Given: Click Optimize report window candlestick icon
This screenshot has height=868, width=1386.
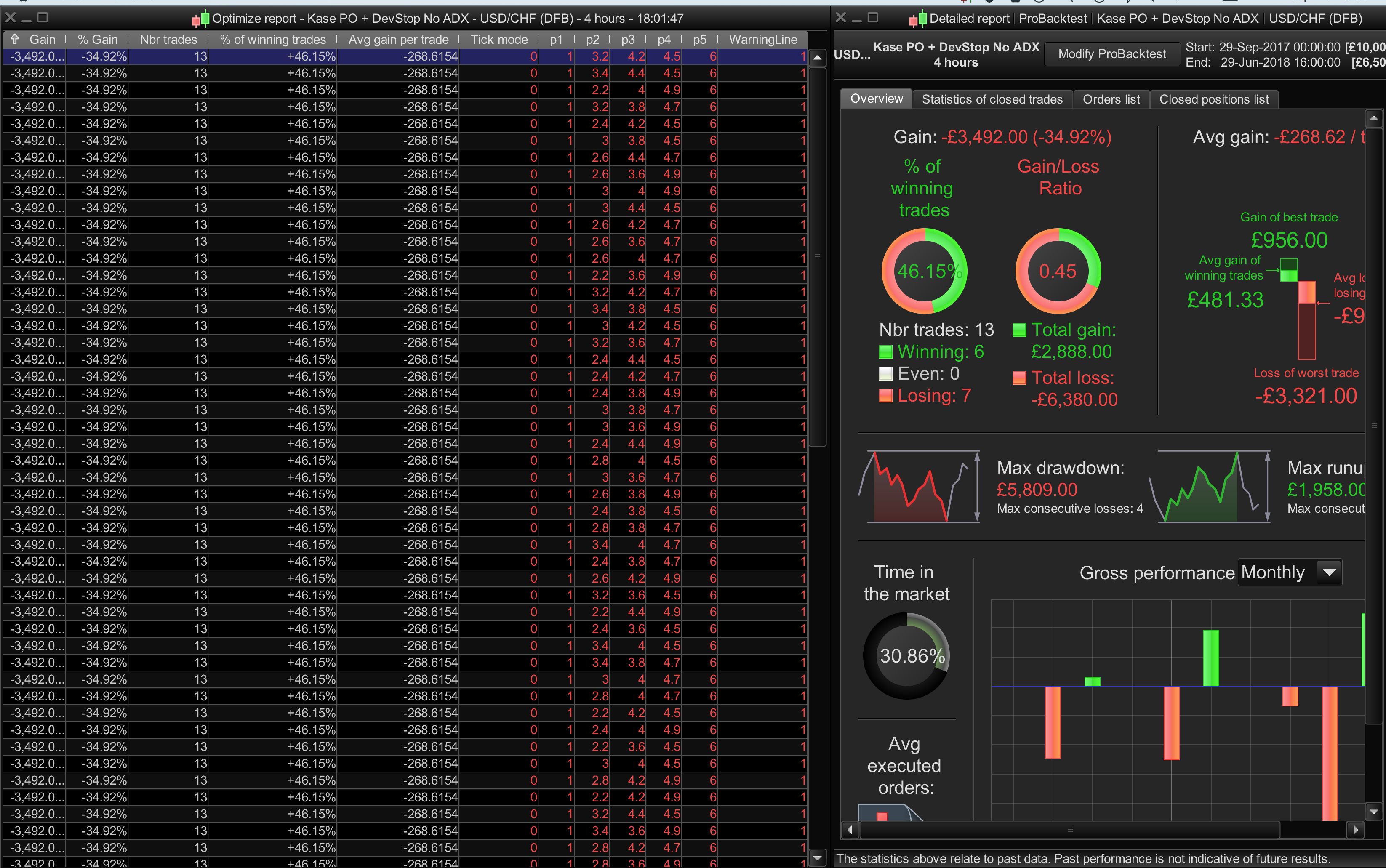Looking at the screenshot, I should 200,19.
